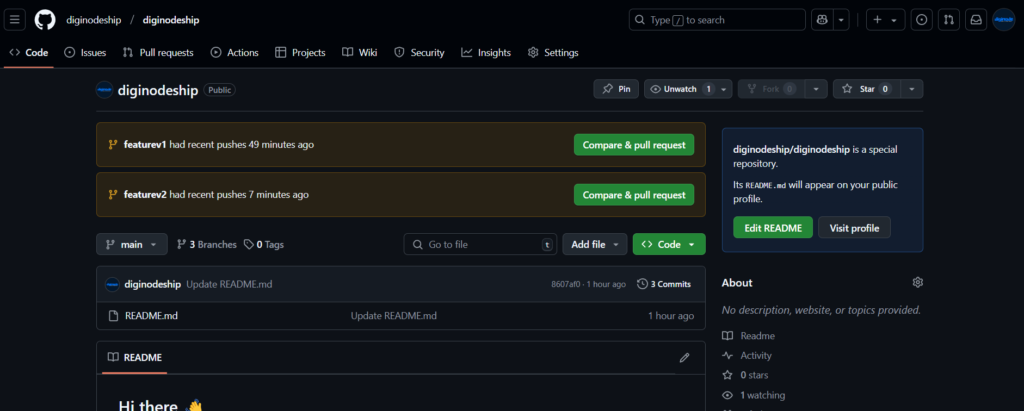Open the notifications inbox icon
Viewport: 1024px width, 411px height.
pyautogui.click(x=975, y=20)
